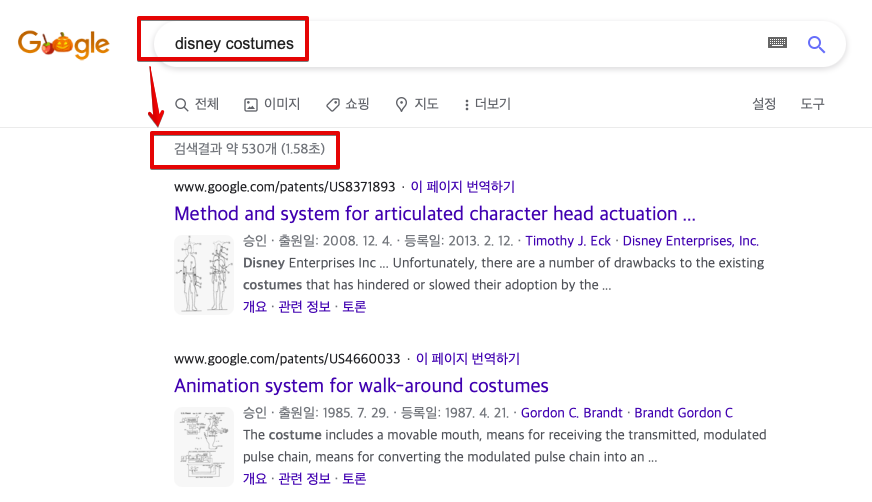Open 토론 link under the walk-around costumes patent

click(x=354, y=479)
